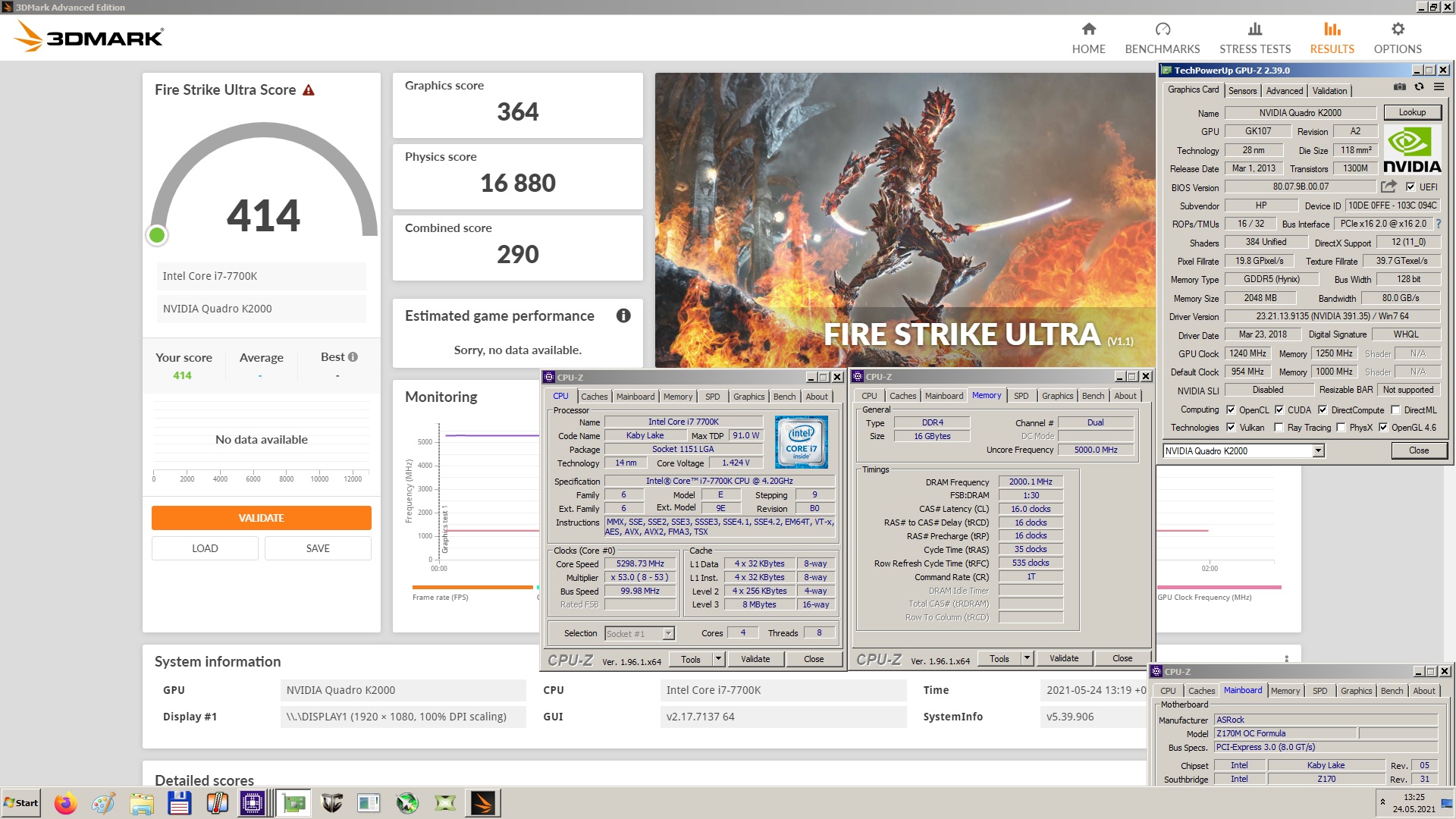Screen dimensions: 1456x819
Task: Open the Socket #1 selection dropdown
Action: tap(668, 633)
